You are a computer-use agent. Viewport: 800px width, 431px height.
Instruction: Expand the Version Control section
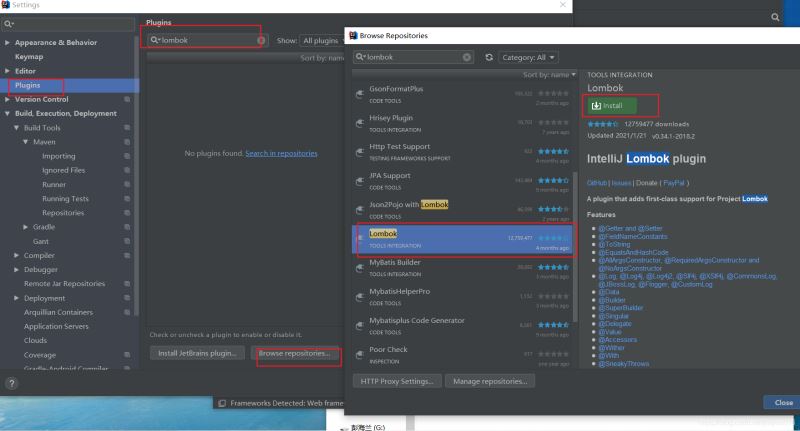tap(7, 99)
